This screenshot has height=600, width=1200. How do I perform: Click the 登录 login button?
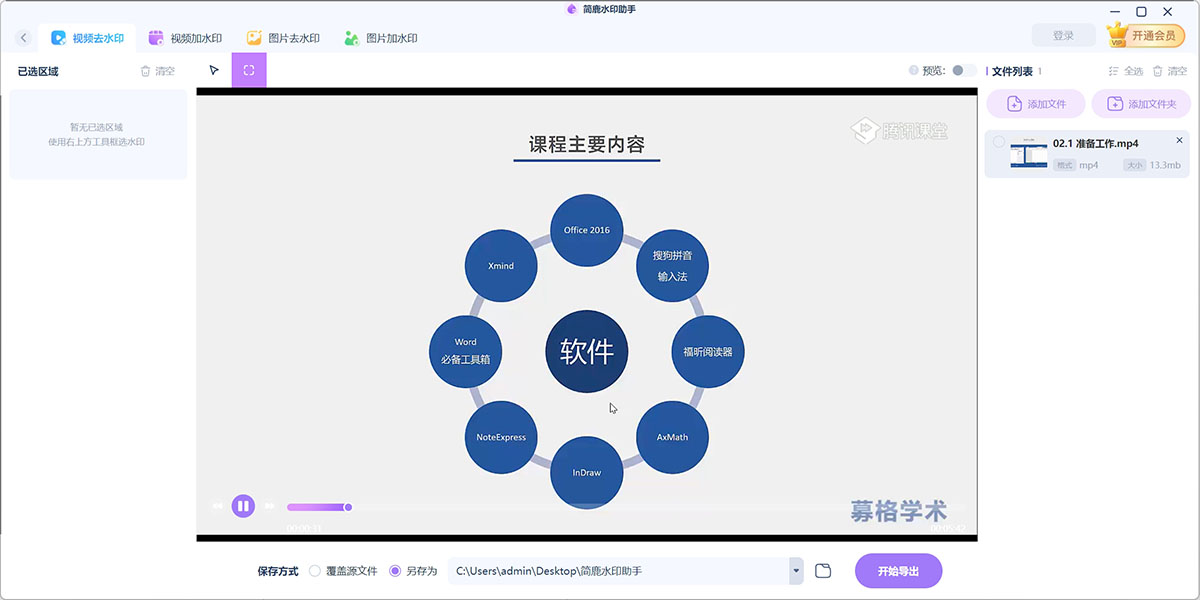tap(1064, 36)
